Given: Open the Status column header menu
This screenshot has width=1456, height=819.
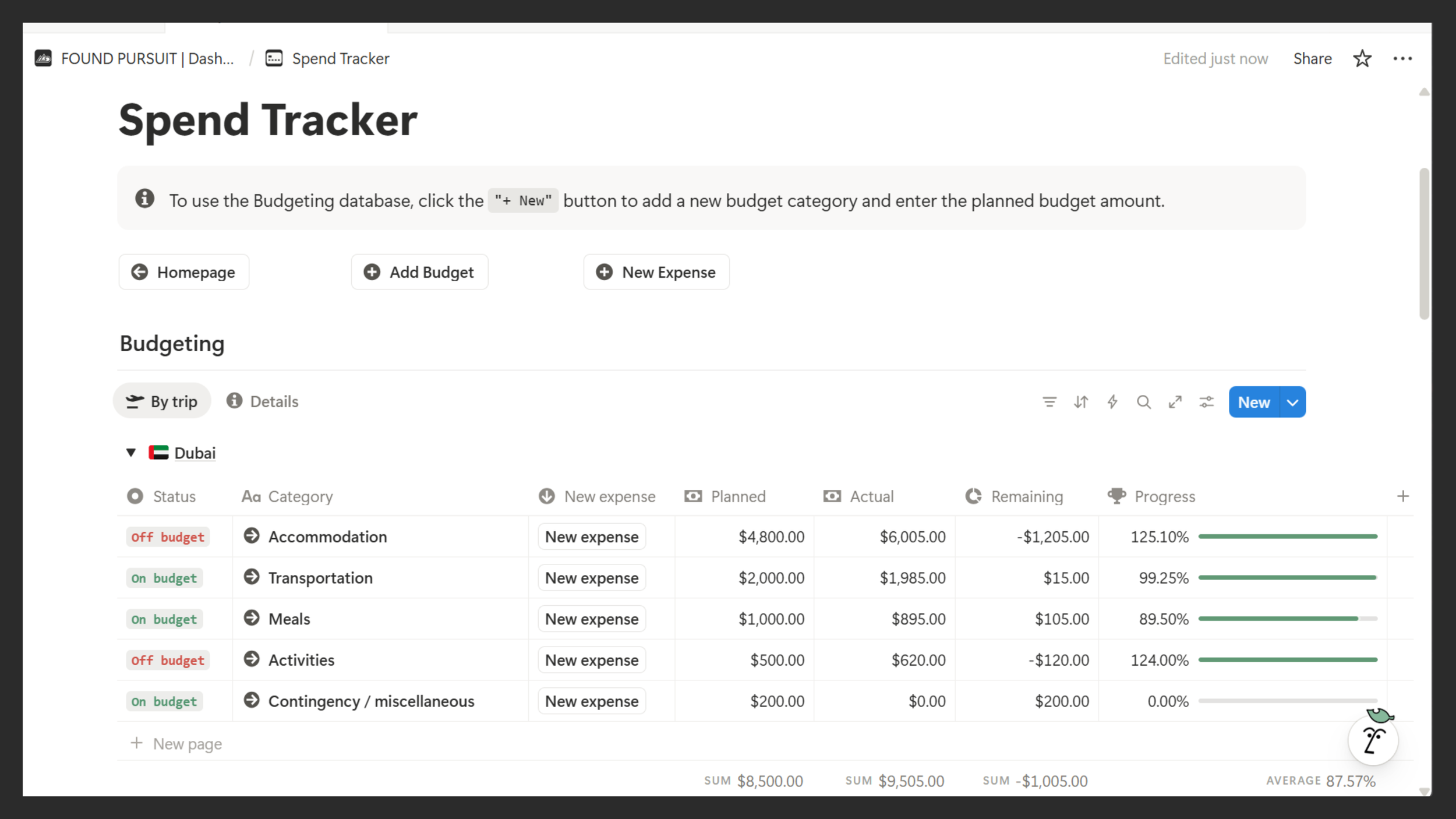Looking at the screenshot, I should 174,496.
